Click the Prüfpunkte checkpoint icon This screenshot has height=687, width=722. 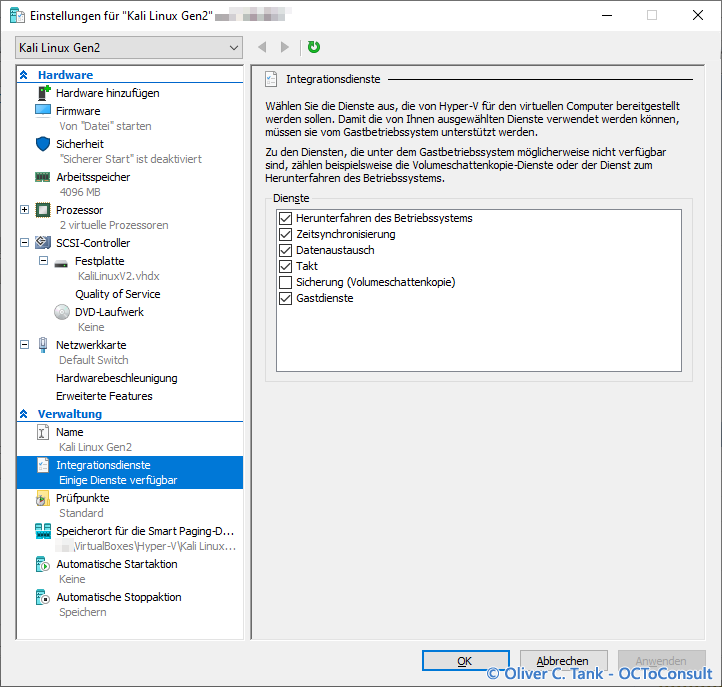[42, 498]
